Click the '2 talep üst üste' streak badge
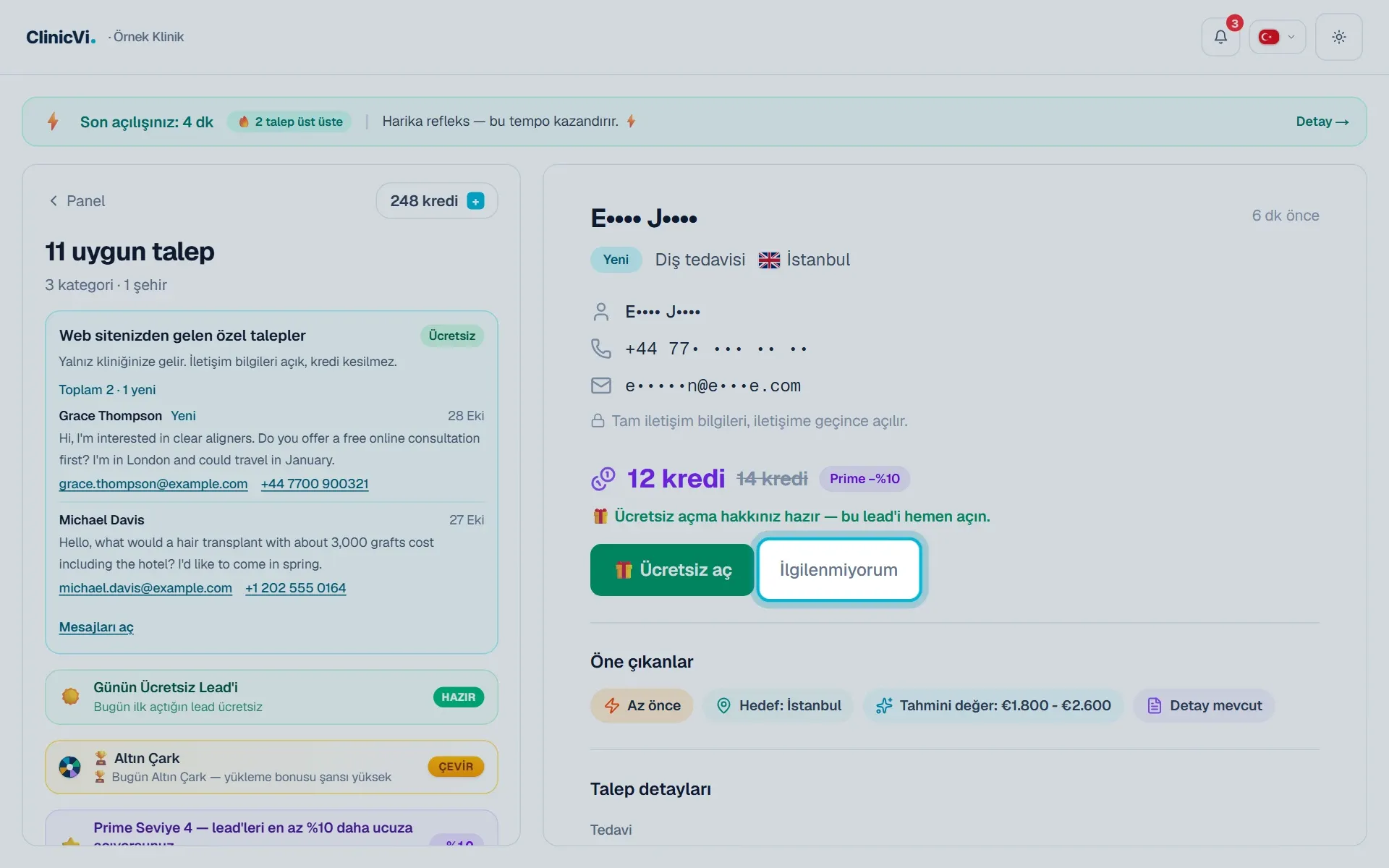Screen dimensions: 1389x868 tap(290, 122)
